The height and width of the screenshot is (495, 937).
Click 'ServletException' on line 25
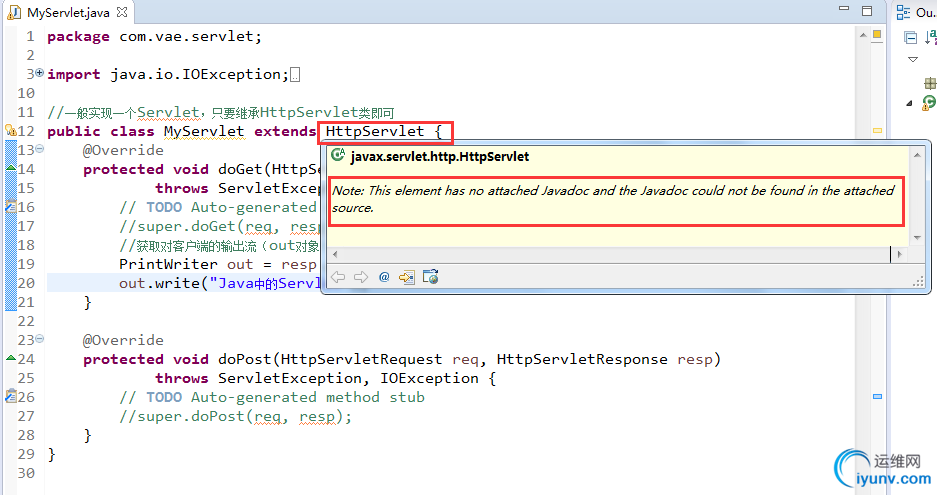tap(290, 378)
